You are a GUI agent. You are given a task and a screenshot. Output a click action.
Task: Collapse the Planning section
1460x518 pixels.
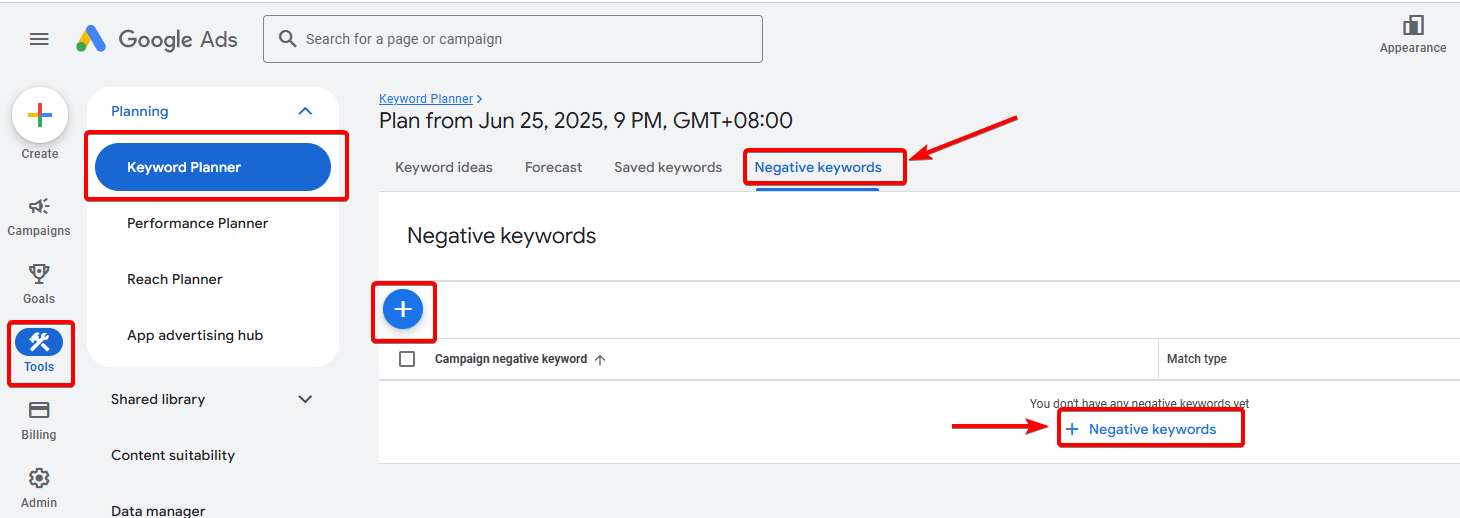point(306,111)
